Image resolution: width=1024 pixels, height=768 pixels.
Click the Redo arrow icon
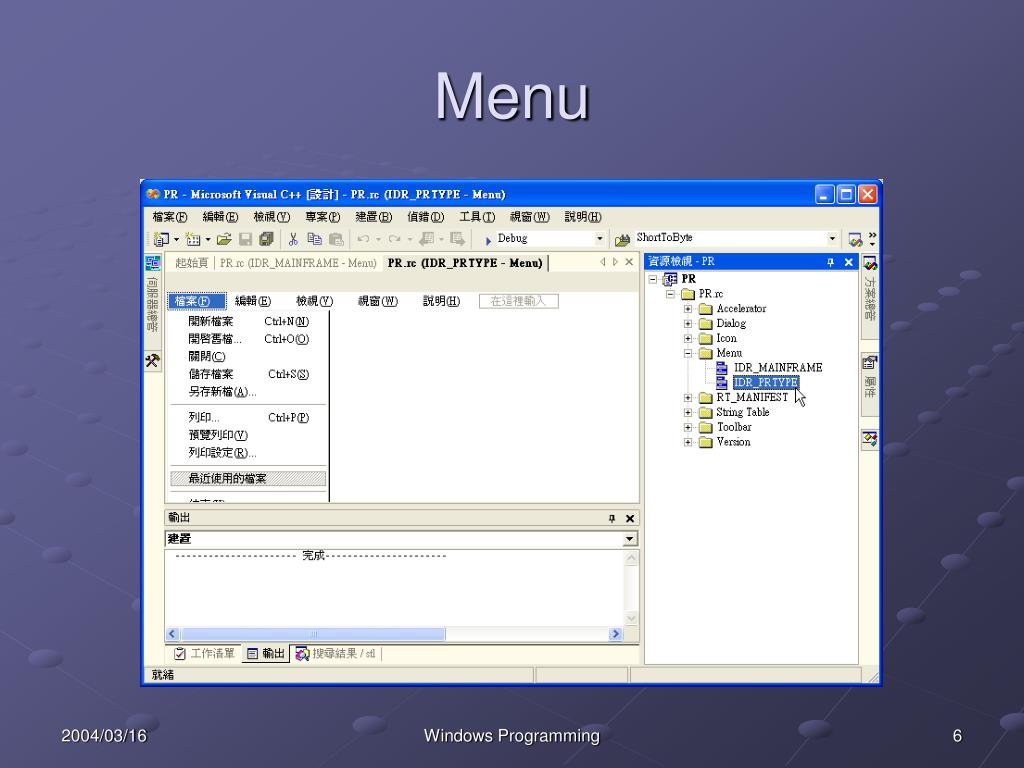tap(394, 240)
